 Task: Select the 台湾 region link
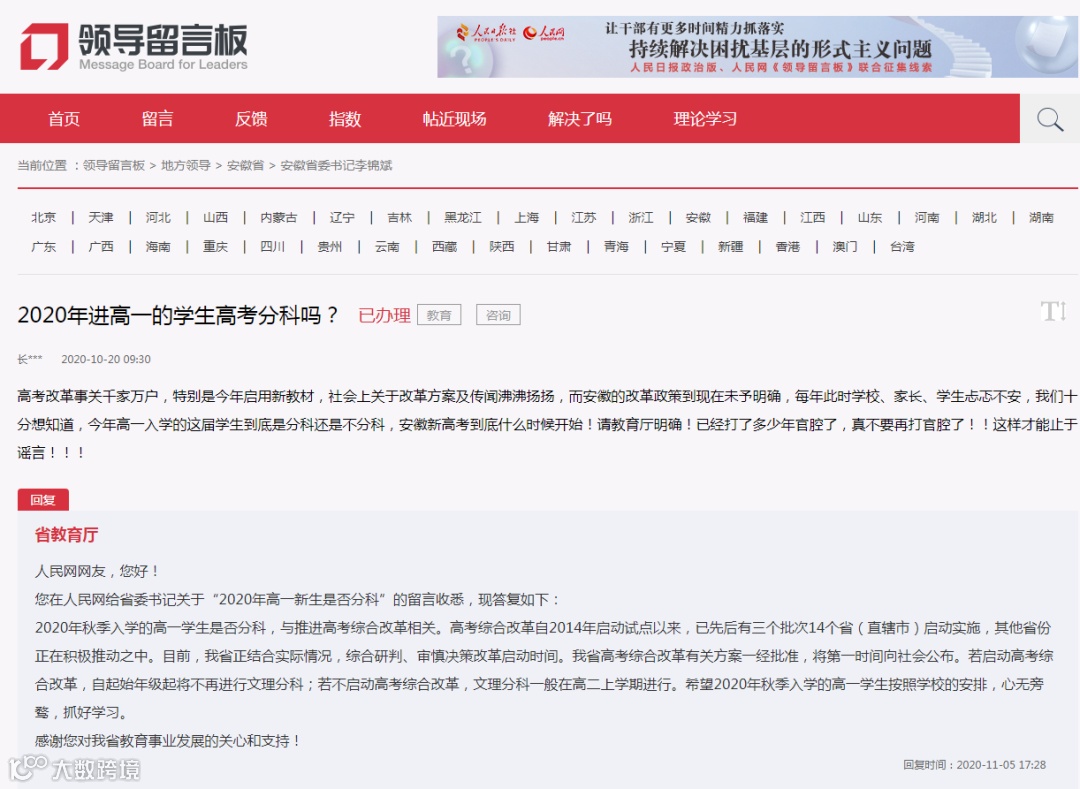coord(902,246)
